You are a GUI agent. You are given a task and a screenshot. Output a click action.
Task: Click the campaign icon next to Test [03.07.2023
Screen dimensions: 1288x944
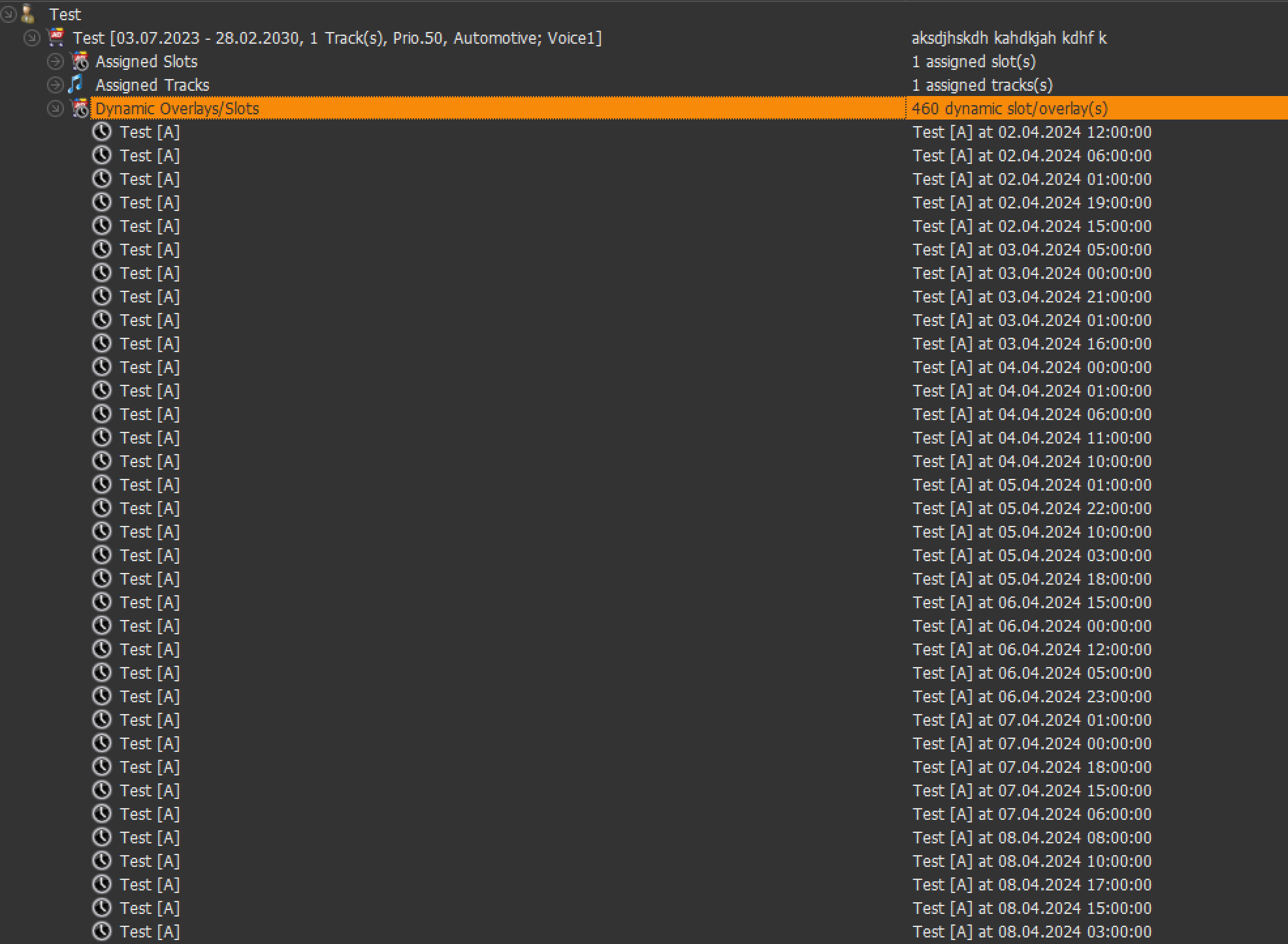[x=57, y=38]
